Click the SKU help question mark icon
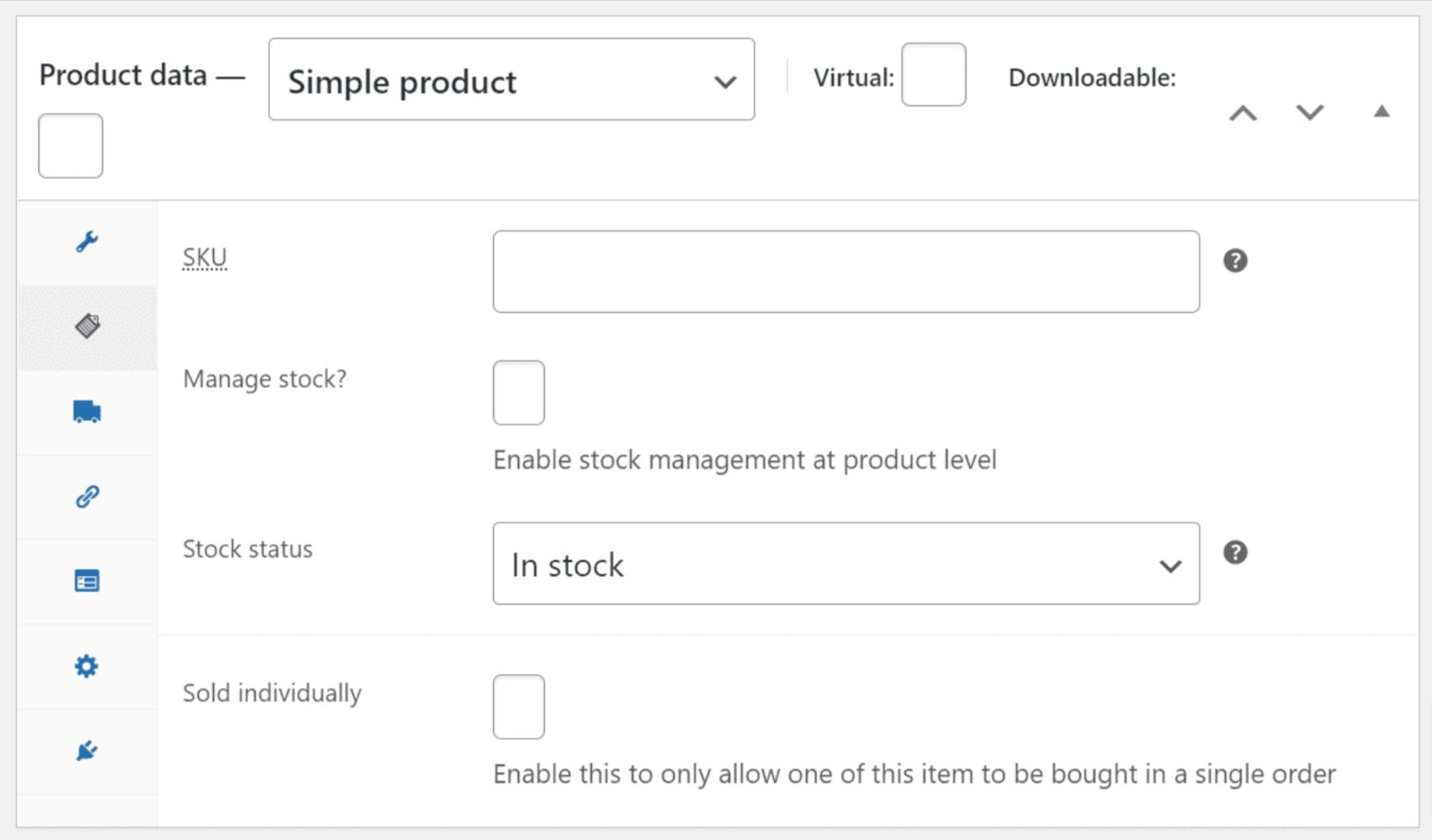1432x840 pixels. pyautogui.click(x=1236, y=260)
